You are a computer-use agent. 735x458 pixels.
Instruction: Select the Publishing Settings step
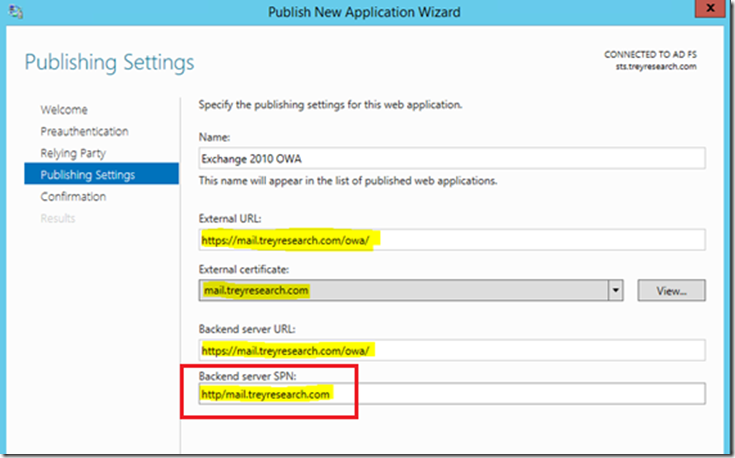coord(101,174)
